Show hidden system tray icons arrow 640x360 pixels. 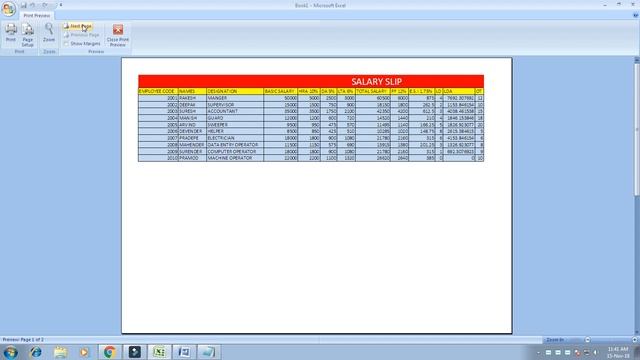pos(538,352)
